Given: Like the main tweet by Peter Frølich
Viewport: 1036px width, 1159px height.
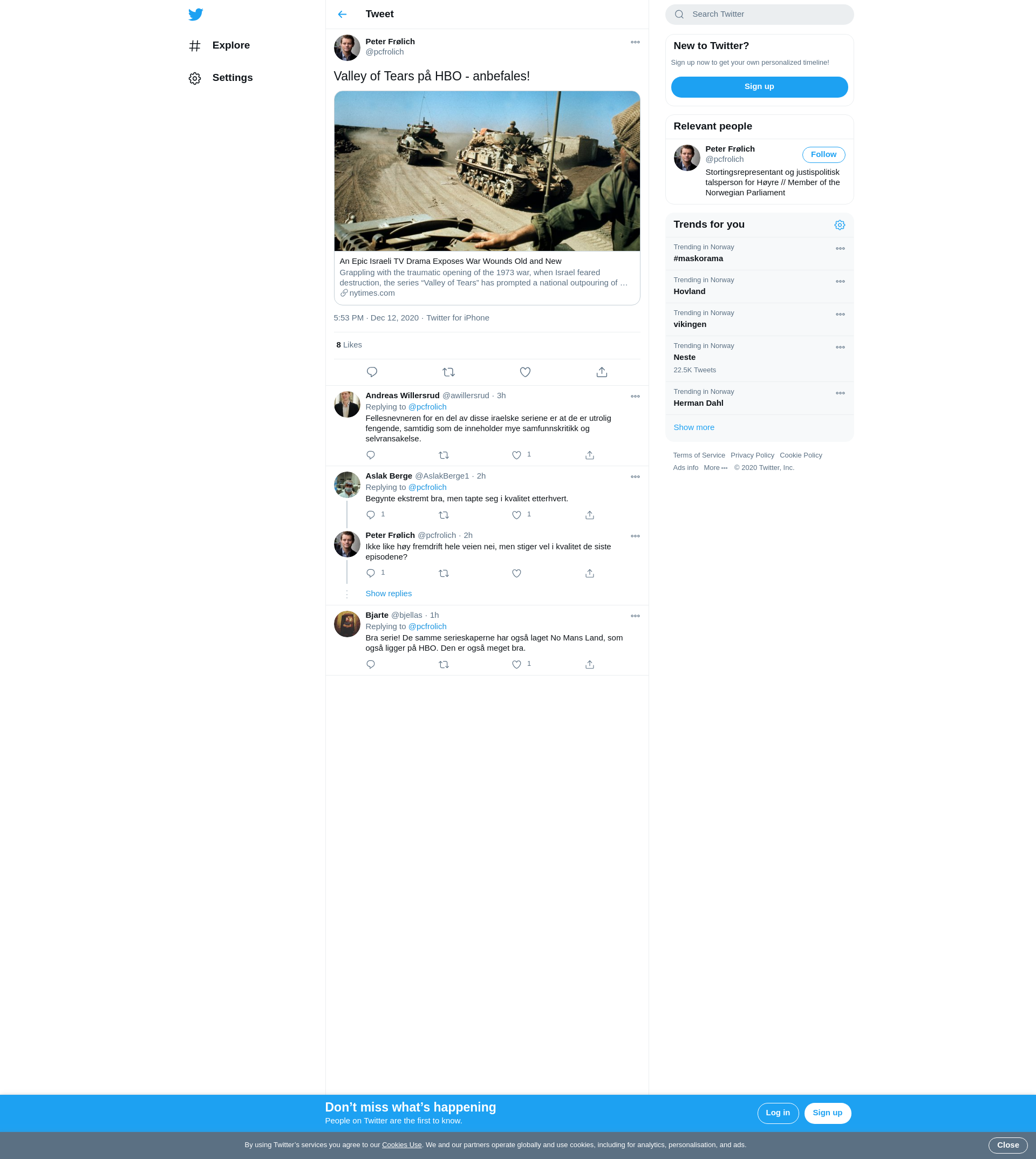Looking at the screenshot, I should point(525,372).
